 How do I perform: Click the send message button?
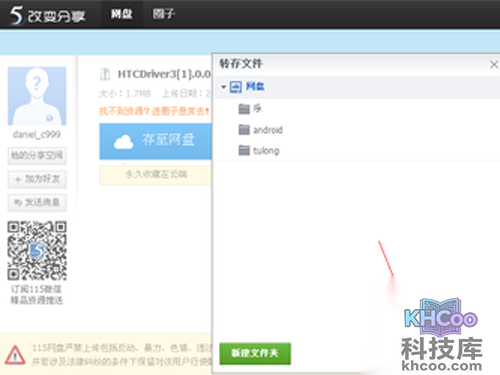[x=37, y=202]
